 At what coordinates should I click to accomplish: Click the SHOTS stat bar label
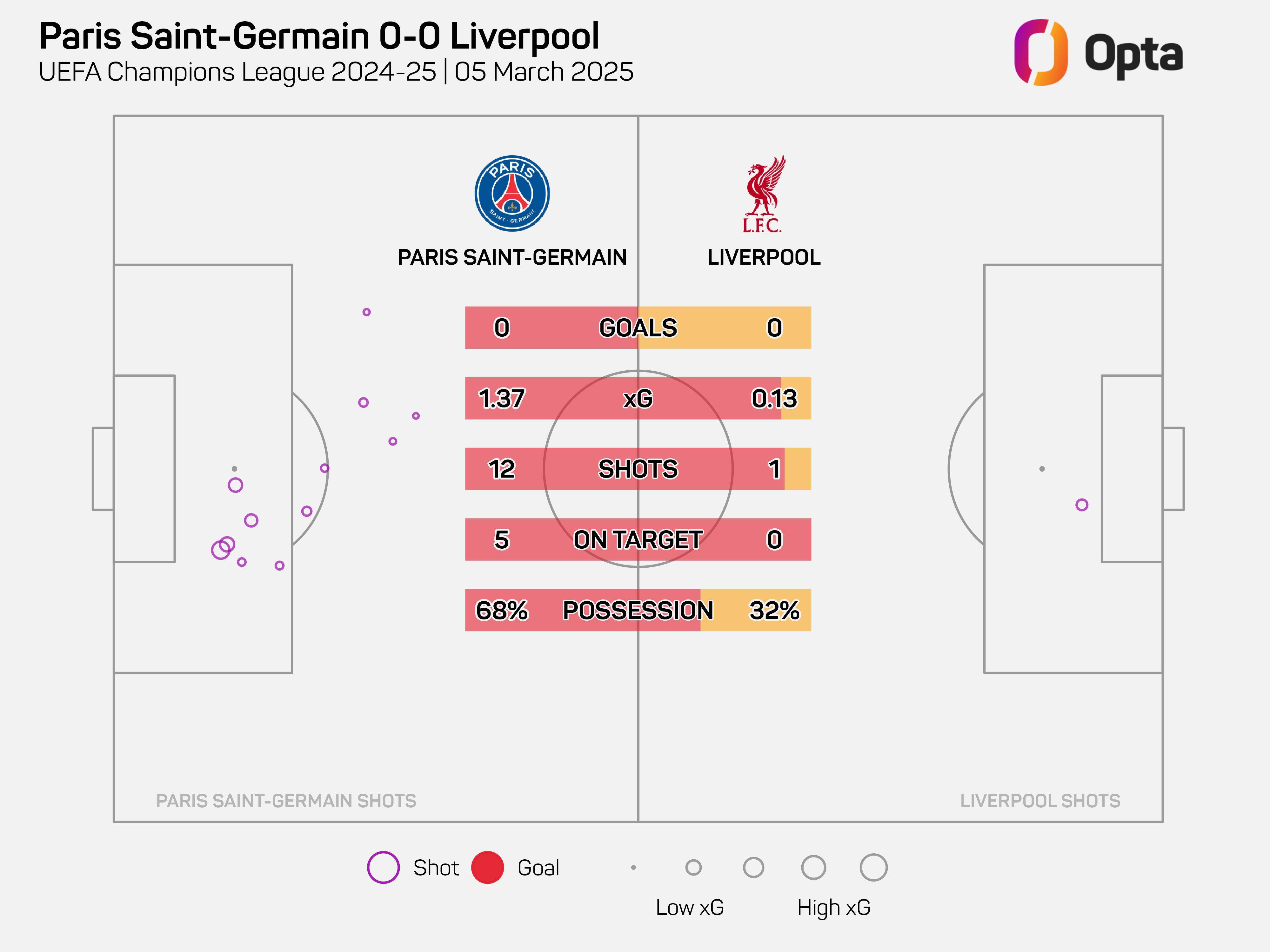(x=638, y=469)
